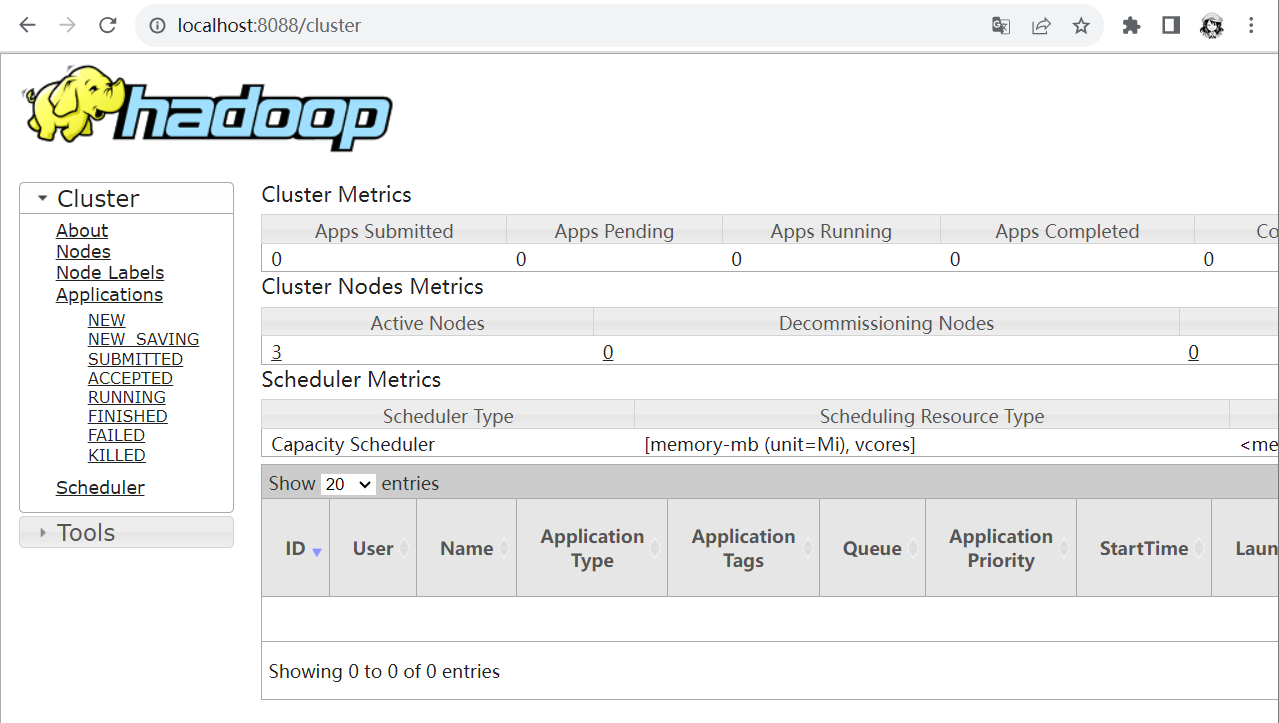The width and height of the screenshot is (1279, 723).
Task: Filter applications by SUBMITTED state
Action: click(135, 359)
